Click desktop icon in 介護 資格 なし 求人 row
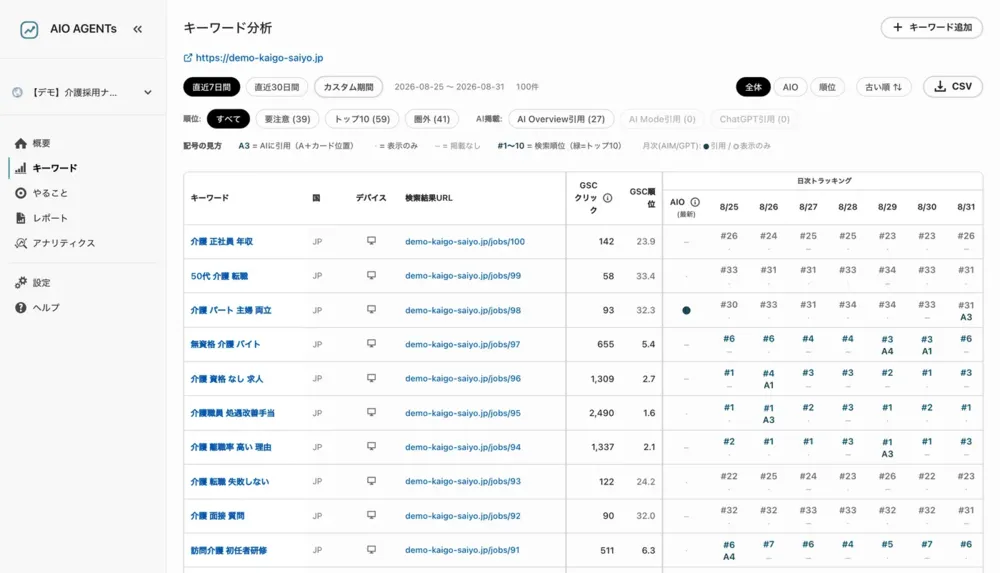1000x573 pixels. pyautogui.click(x=371, y=378)
